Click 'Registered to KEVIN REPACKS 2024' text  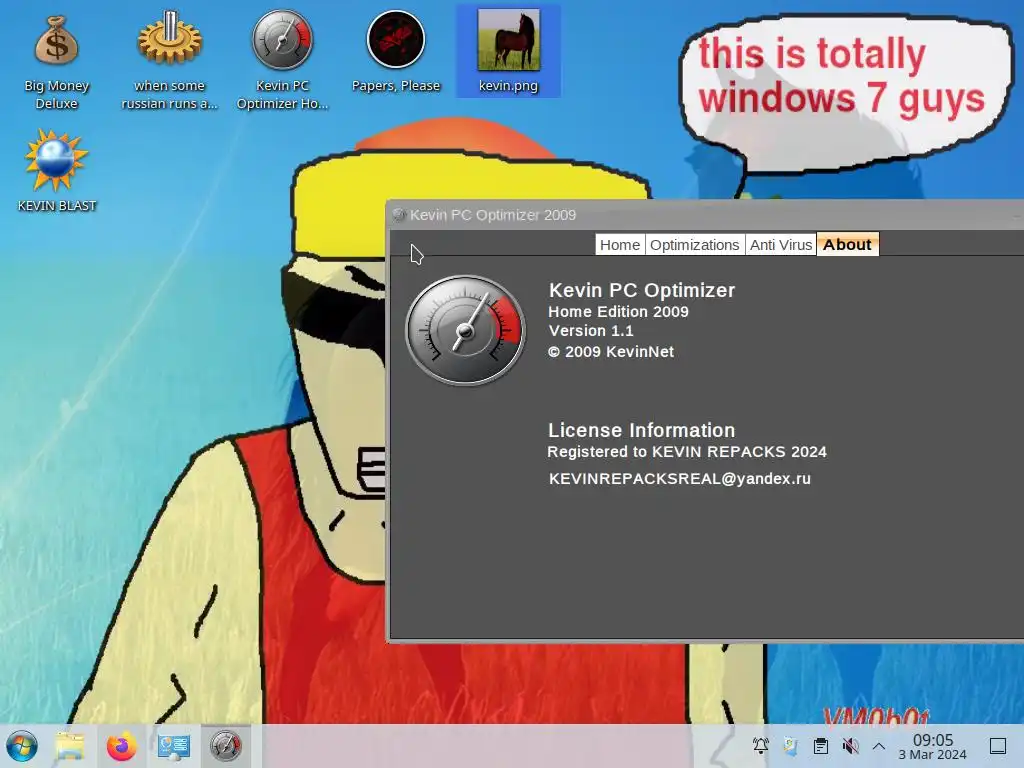[687, 452]
